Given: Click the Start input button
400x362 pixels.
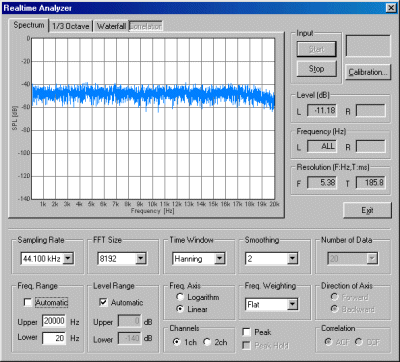Looking at the screenshot, I should (x=316, y=49).
